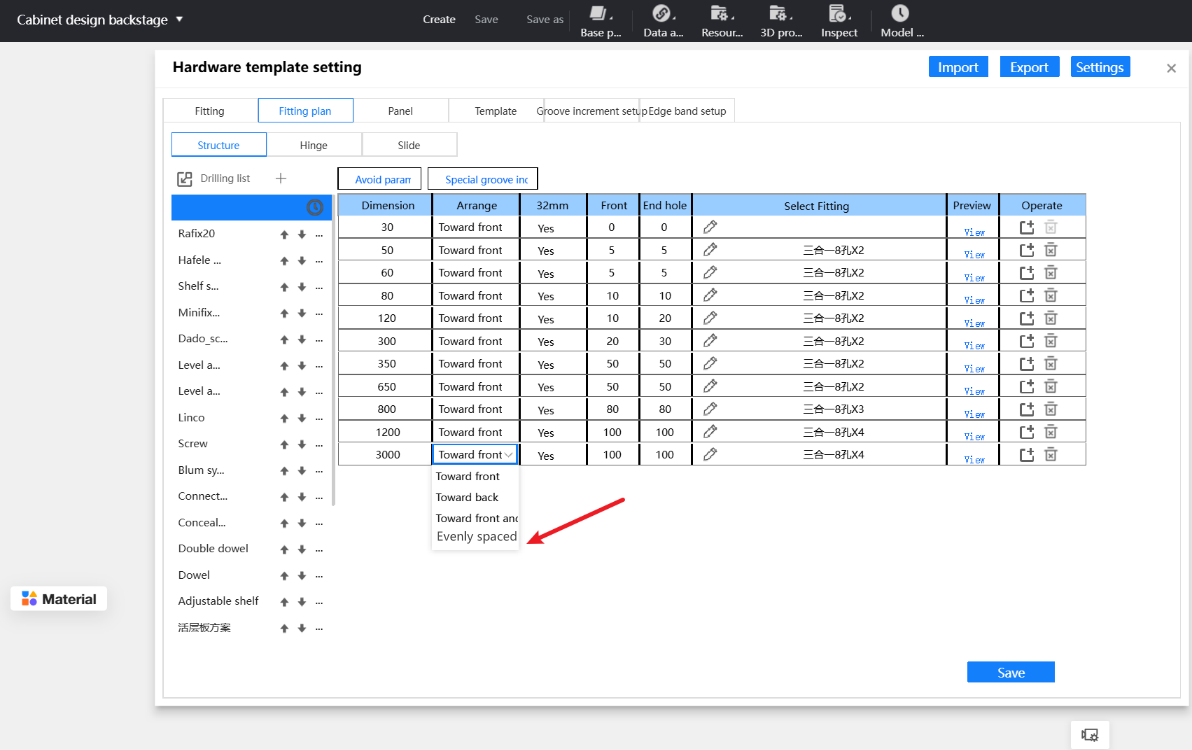The image size is (1192, 750).
Task: Choose Toward back from Arrange dropdown
Action: [467, 497]
